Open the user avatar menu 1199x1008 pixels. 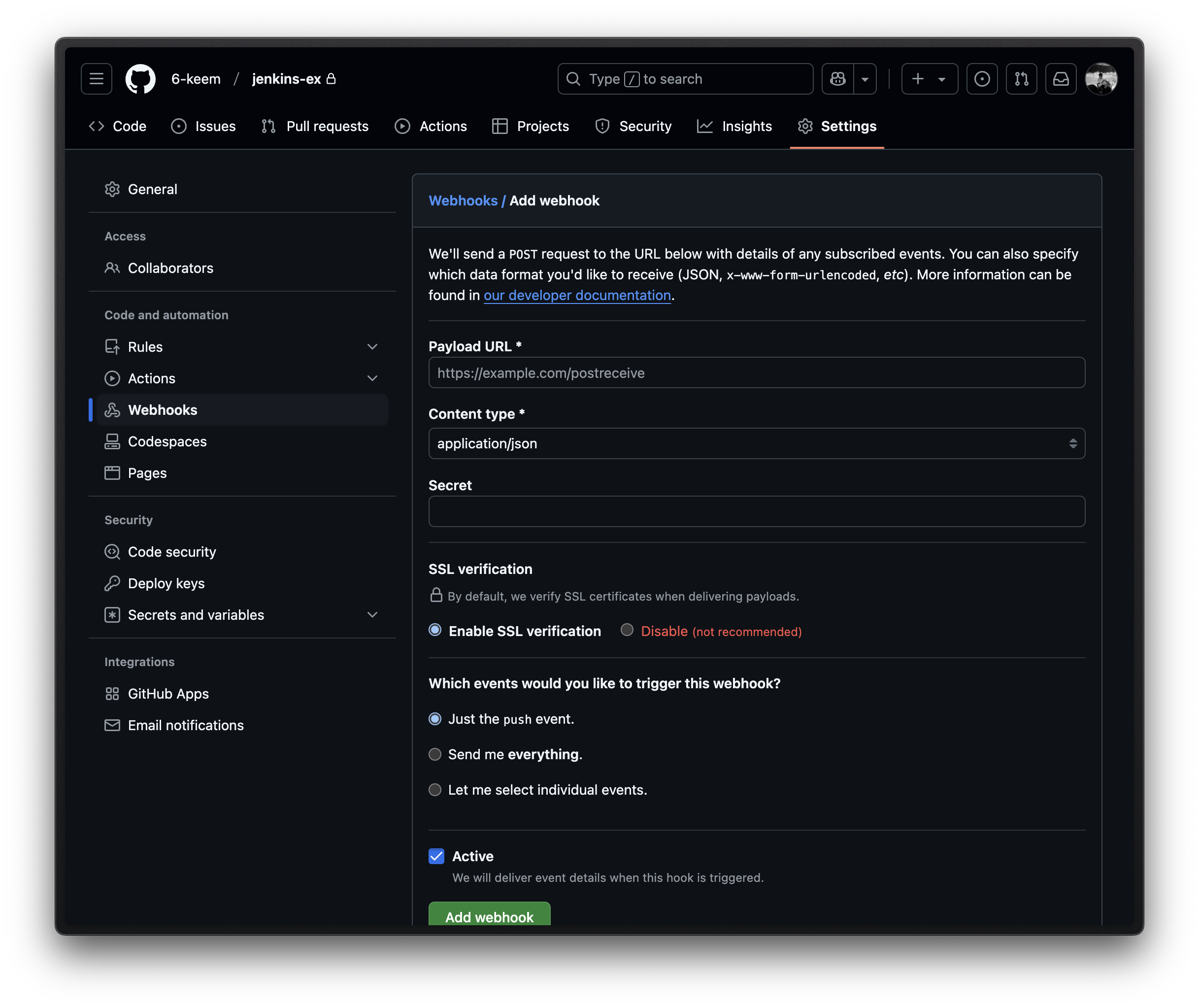(x=1101, y=79)
